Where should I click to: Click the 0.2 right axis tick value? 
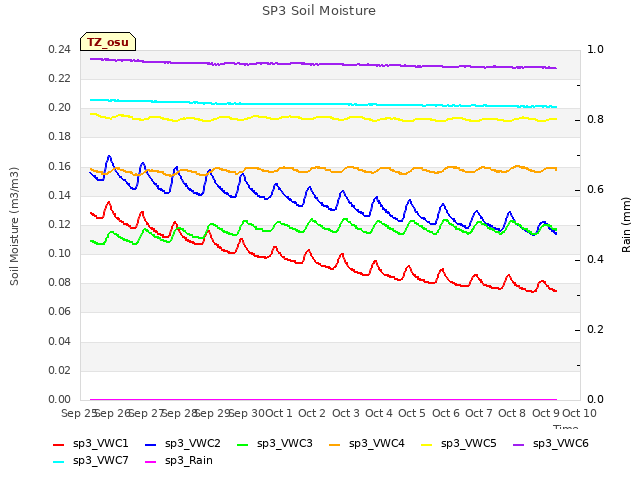[595, 329]
